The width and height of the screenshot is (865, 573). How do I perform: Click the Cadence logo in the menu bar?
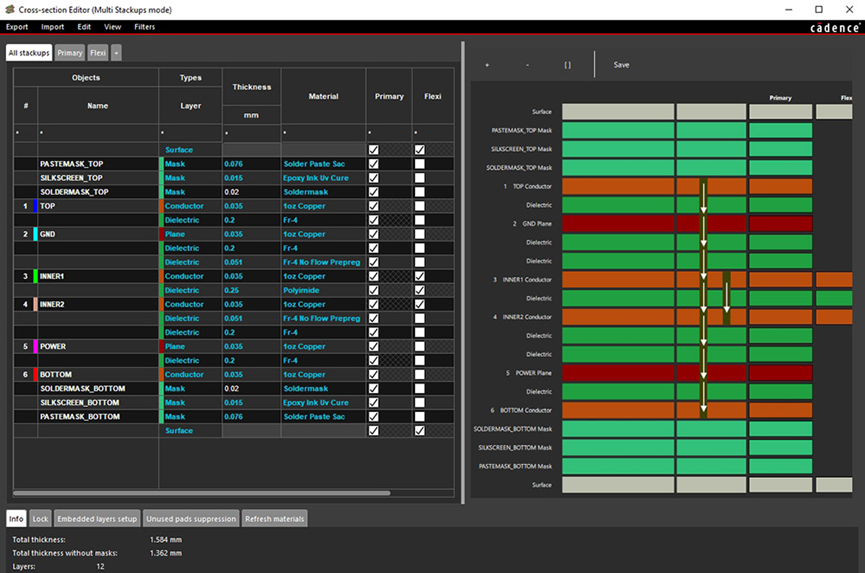[x=834, y=28]
